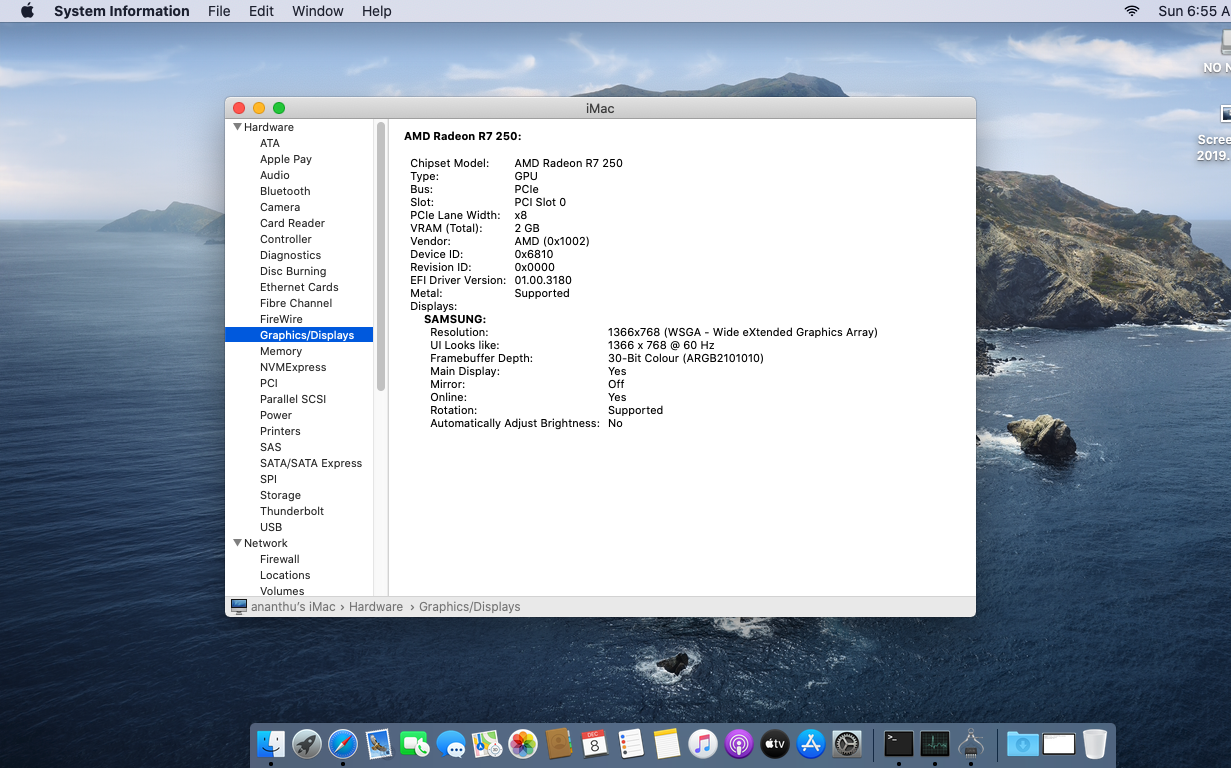Open Reminders from the Dock
Screen dimensions: 1231x768
tap(631, 743)
